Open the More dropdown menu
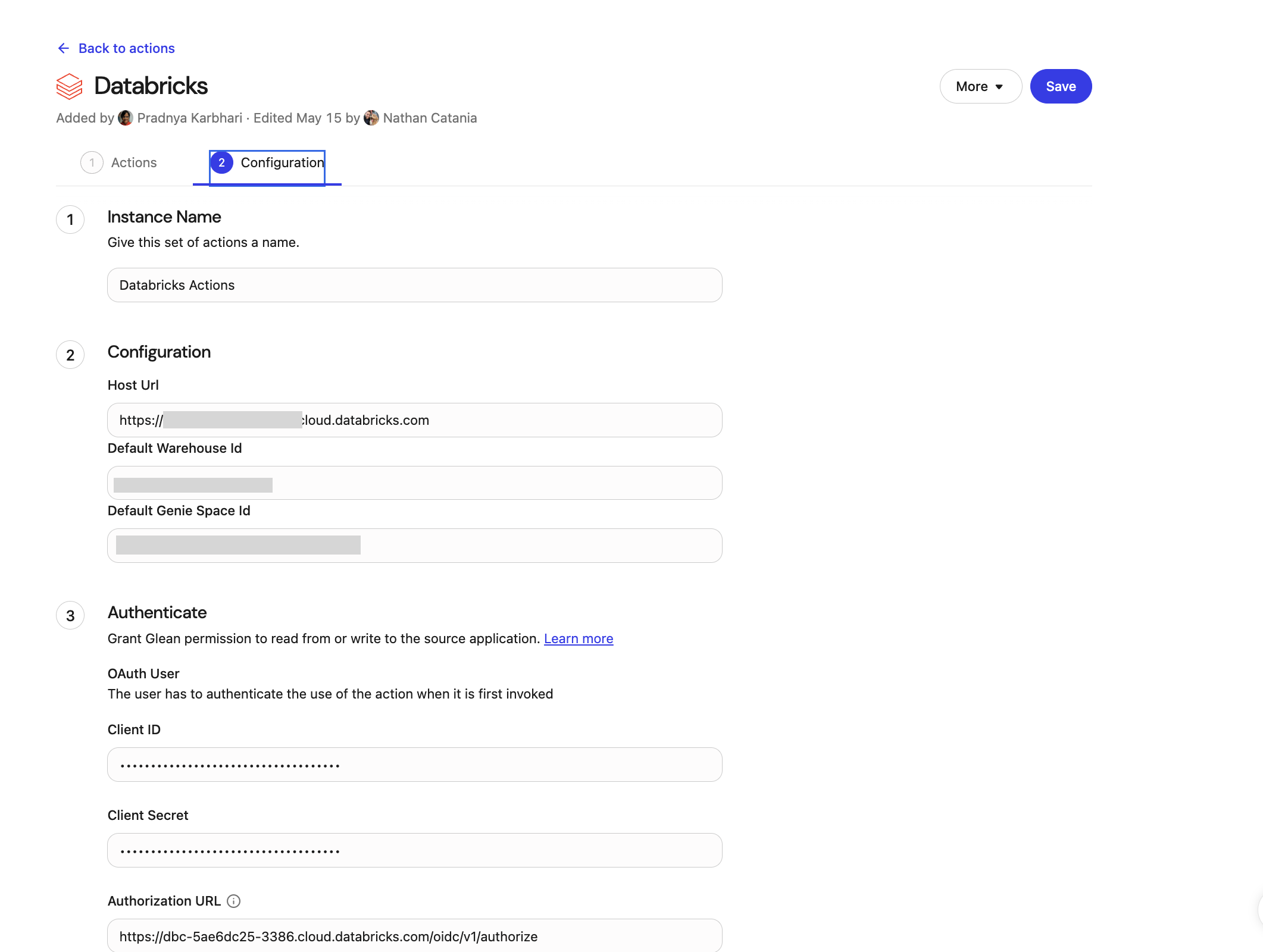Viewport: 1263px width, 952px height. 980,86
